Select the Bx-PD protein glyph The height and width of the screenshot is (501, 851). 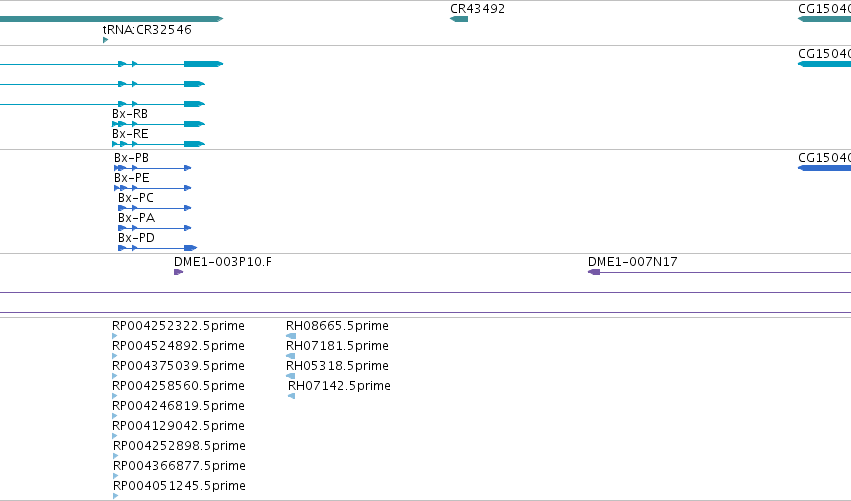(x=157, y=248)
